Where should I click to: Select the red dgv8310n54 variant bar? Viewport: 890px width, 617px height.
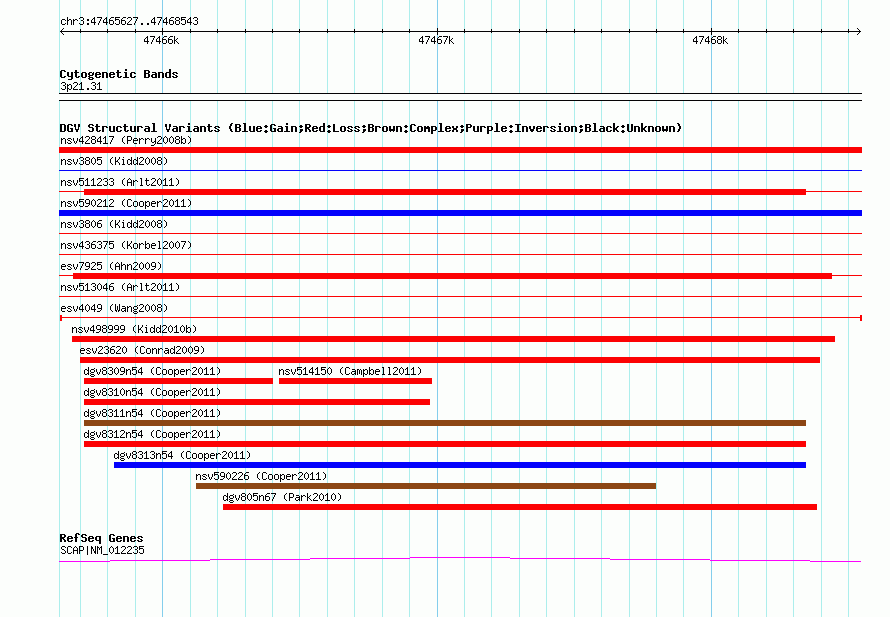pyautogui.click(x=257, y=402)
